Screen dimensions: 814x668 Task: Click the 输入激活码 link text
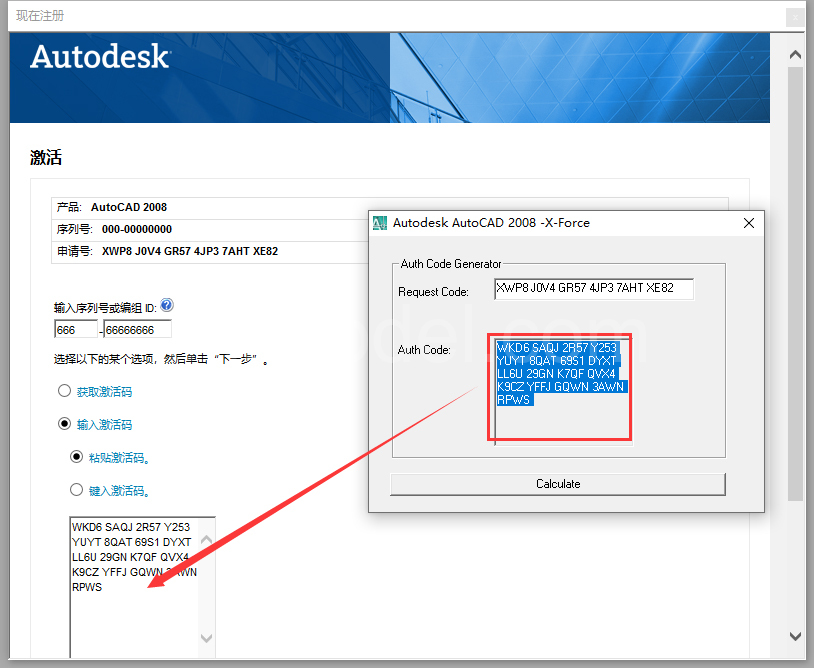pos(104,425)
